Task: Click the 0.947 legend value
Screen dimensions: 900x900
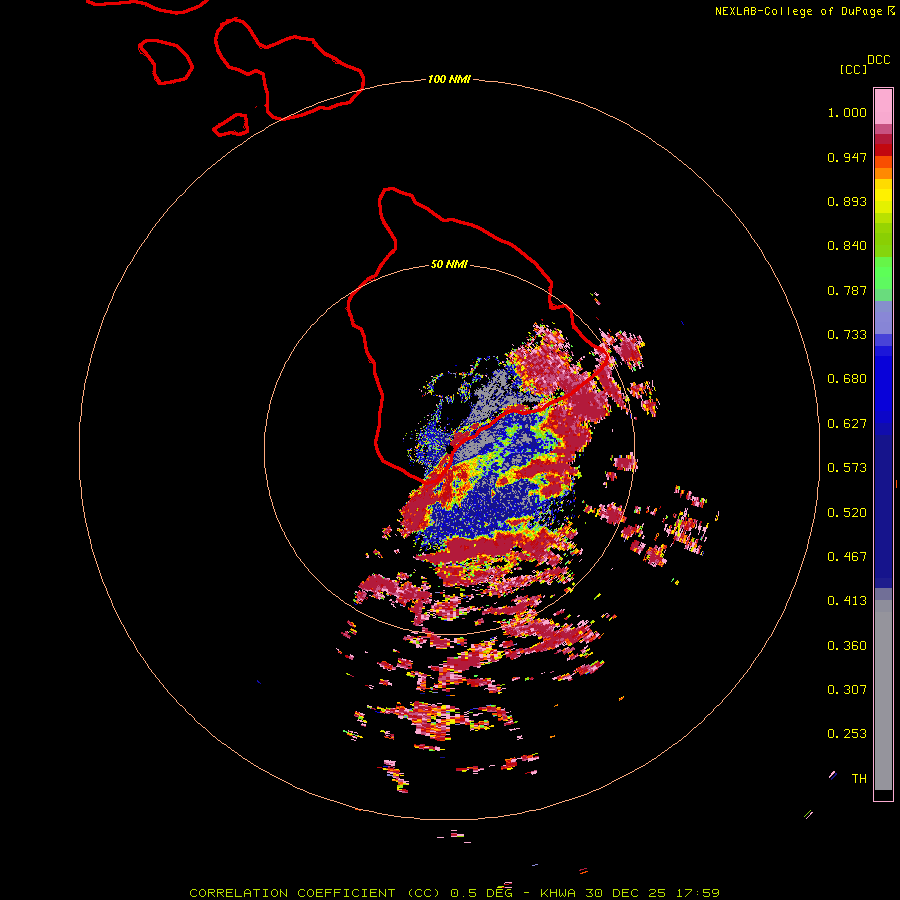Action: (847, 157)
